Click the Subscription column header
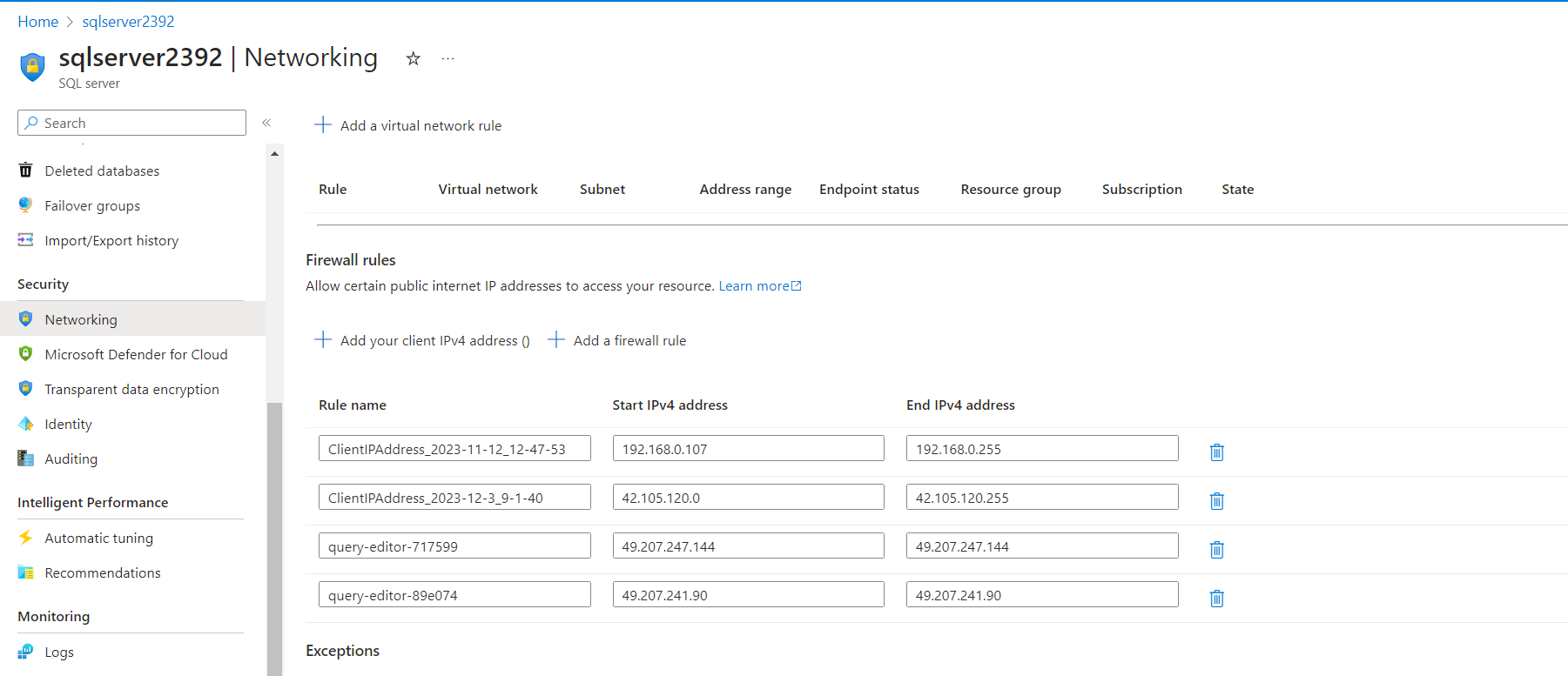 (x=1141, y=189)
